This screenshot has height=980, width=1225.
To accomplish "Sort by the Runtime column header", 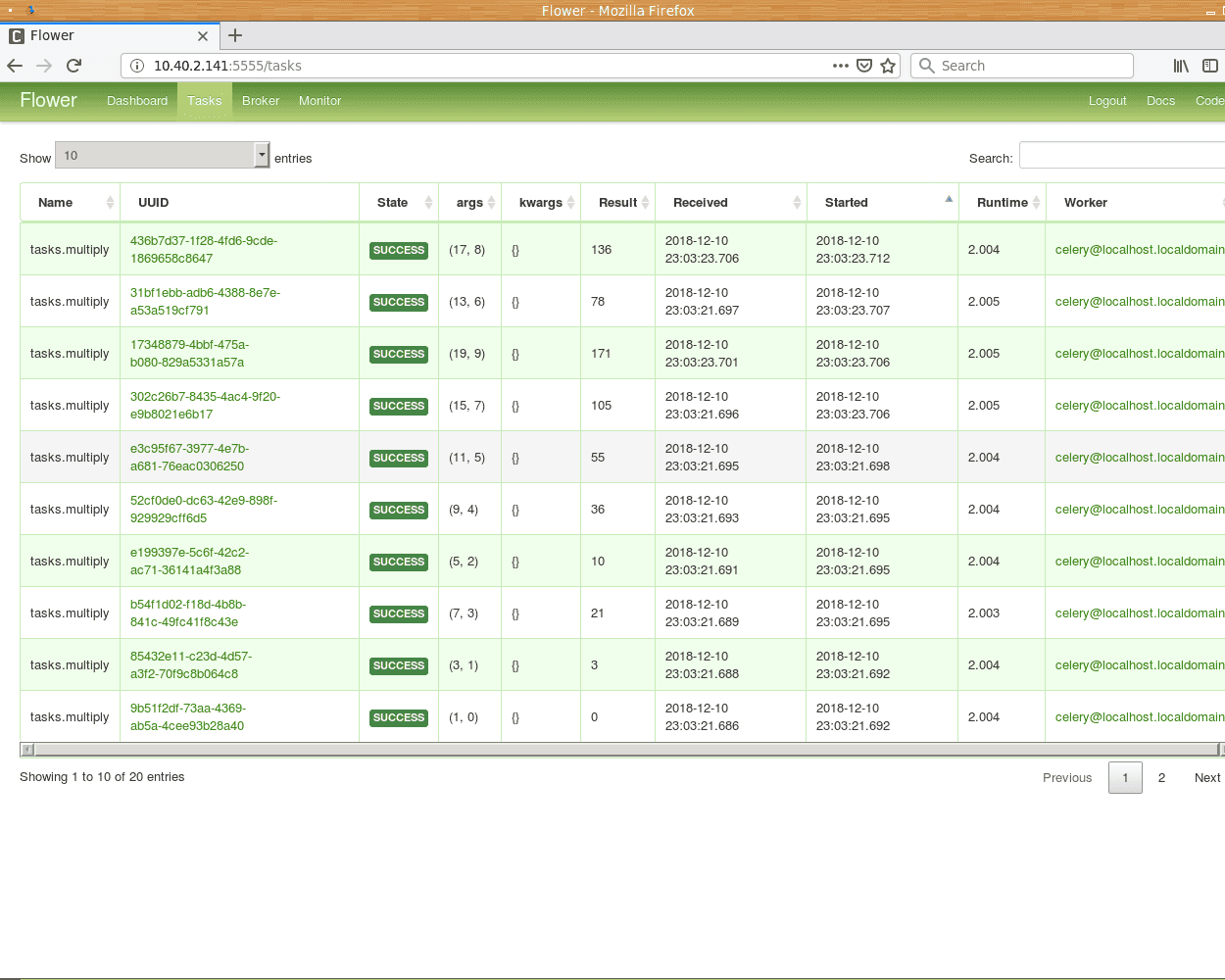I will click(1003, 203).
